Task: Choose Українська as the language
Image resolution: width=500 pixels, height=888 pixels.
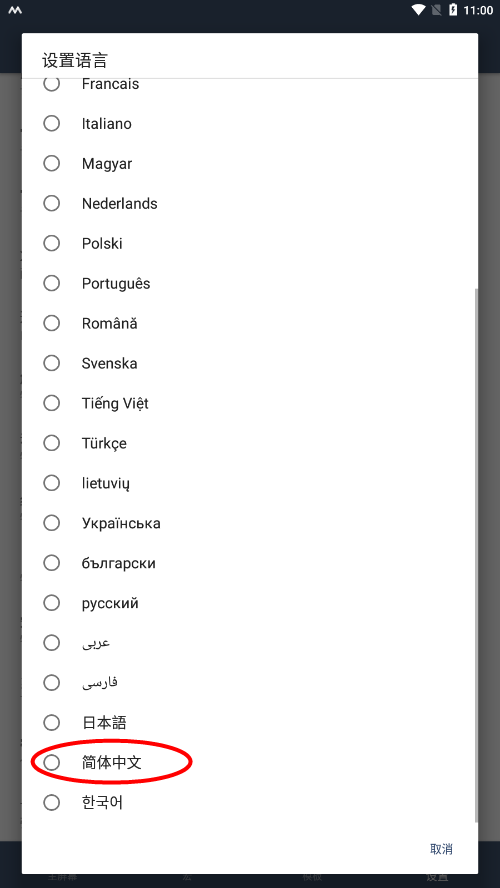Action: (x=250, y=523)
